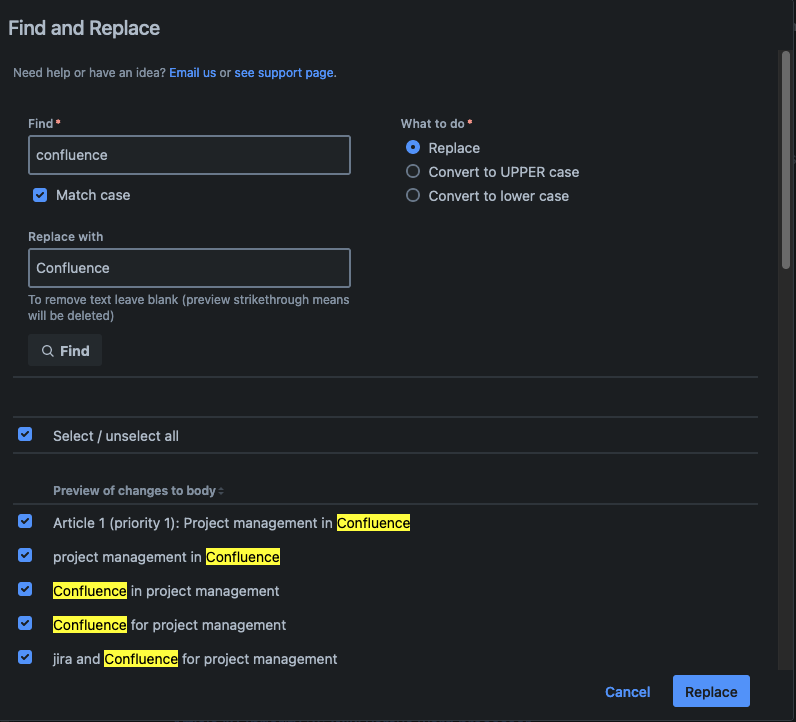
Task: Click the Replace with input field
Action: (x=189, y=268)
